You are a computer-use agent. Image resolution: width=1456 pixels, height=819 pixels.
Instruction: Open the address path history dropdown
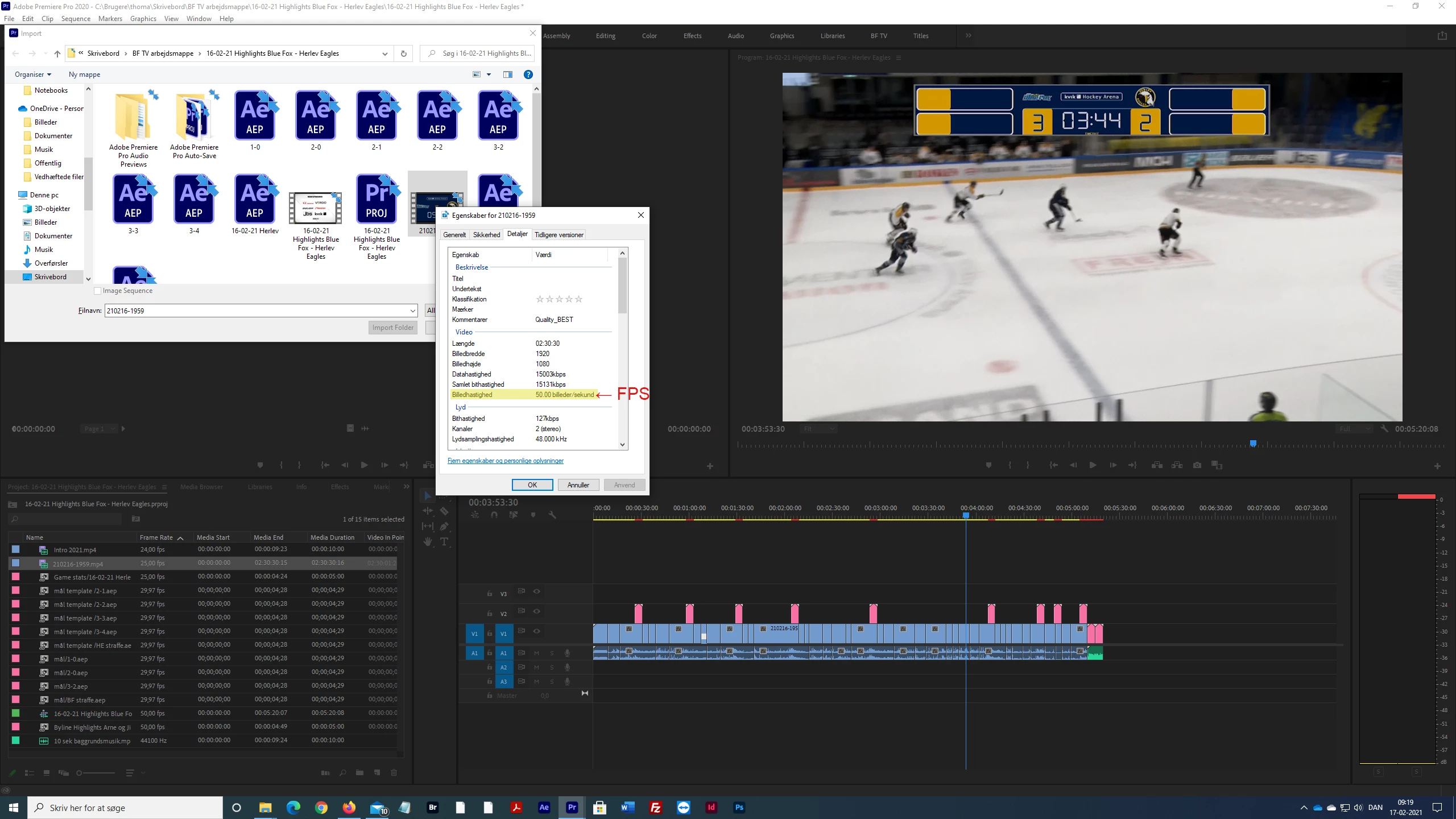(385, 53)
